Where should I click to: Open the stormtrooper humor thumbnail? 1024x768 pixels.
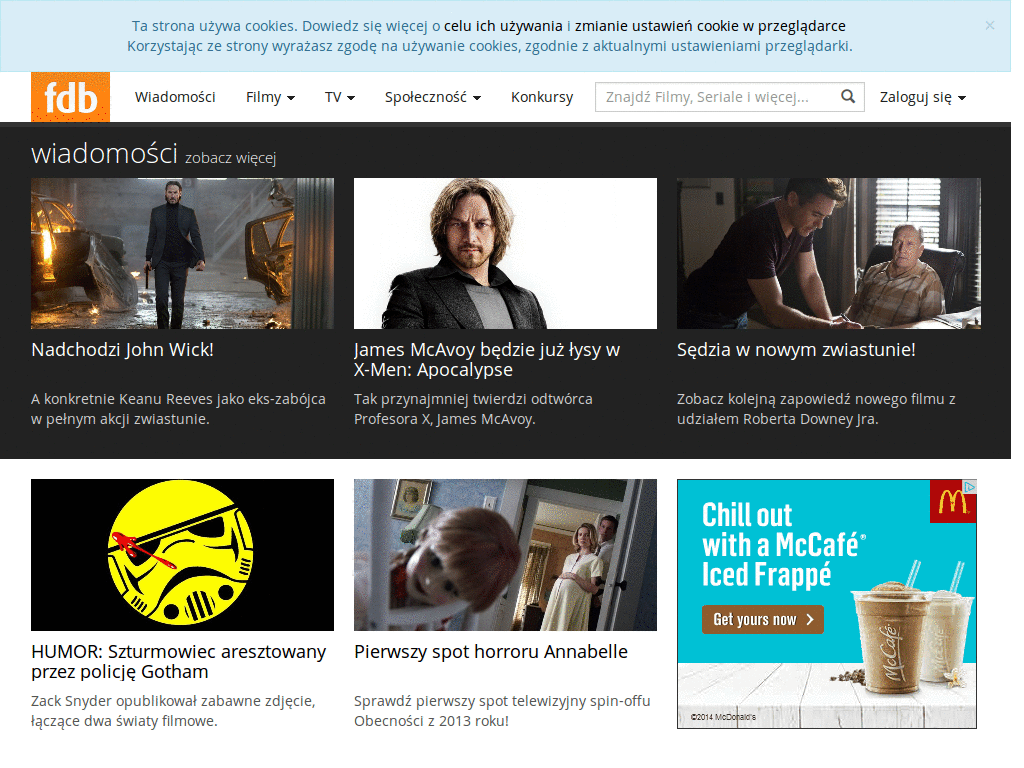tap(182, 555)
